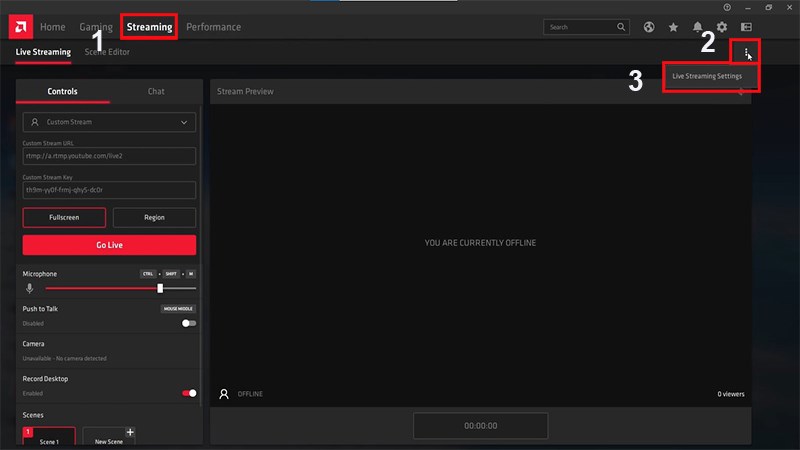Click the MOUSE MIDDLE hotkey badge
The height and width of the screenshot is (450, 800).
click(178, 309)
